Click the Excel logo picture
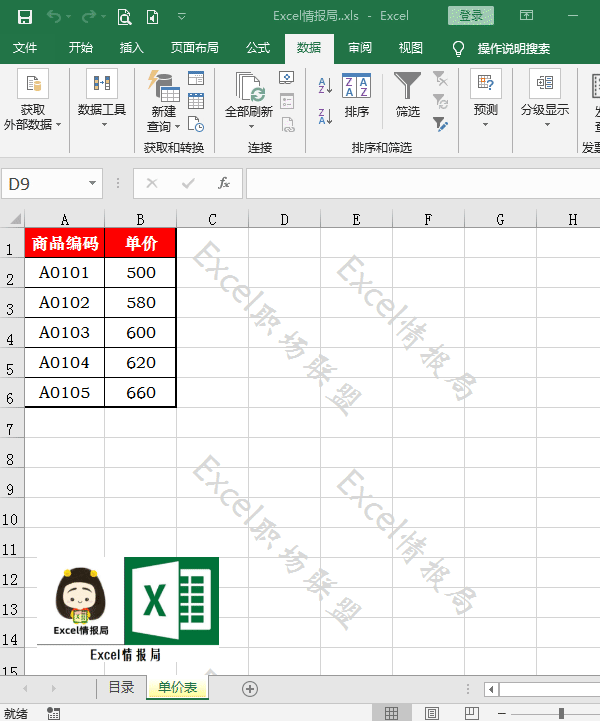The height and width of the screenshot is (721, 600). tap(171, 601)
